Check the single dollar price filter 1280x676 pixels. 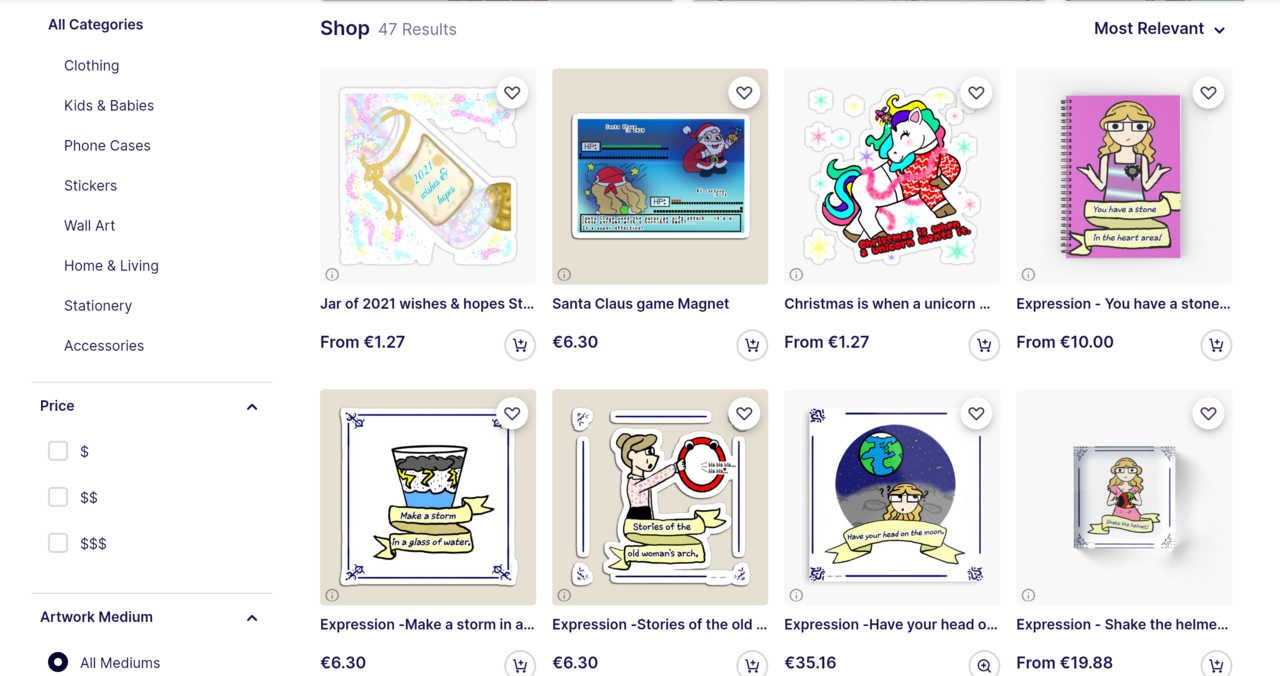pyautogui.click(x=58, y=451)
